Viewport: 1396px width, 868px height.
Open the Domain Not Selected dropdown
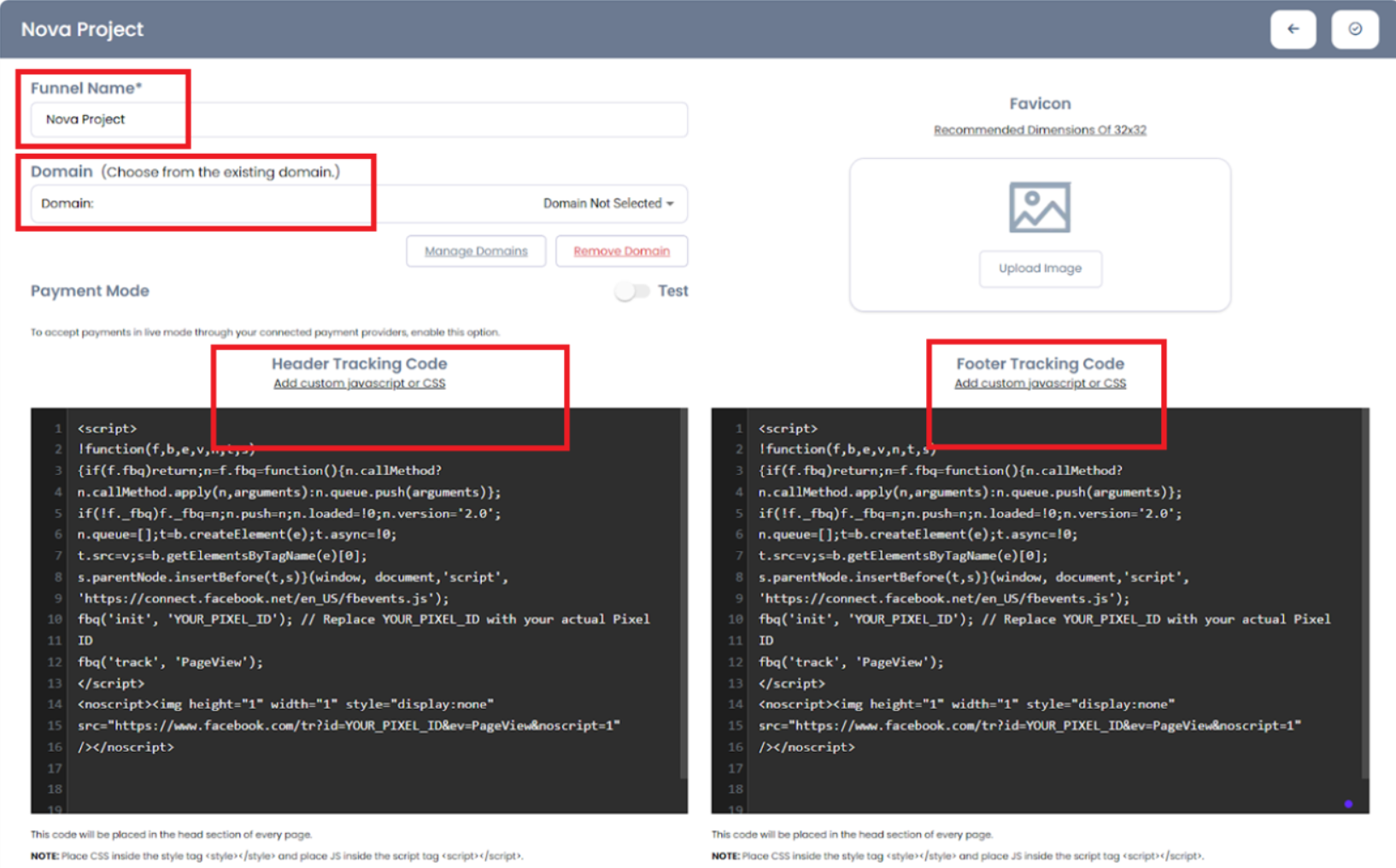pos(607,203)
